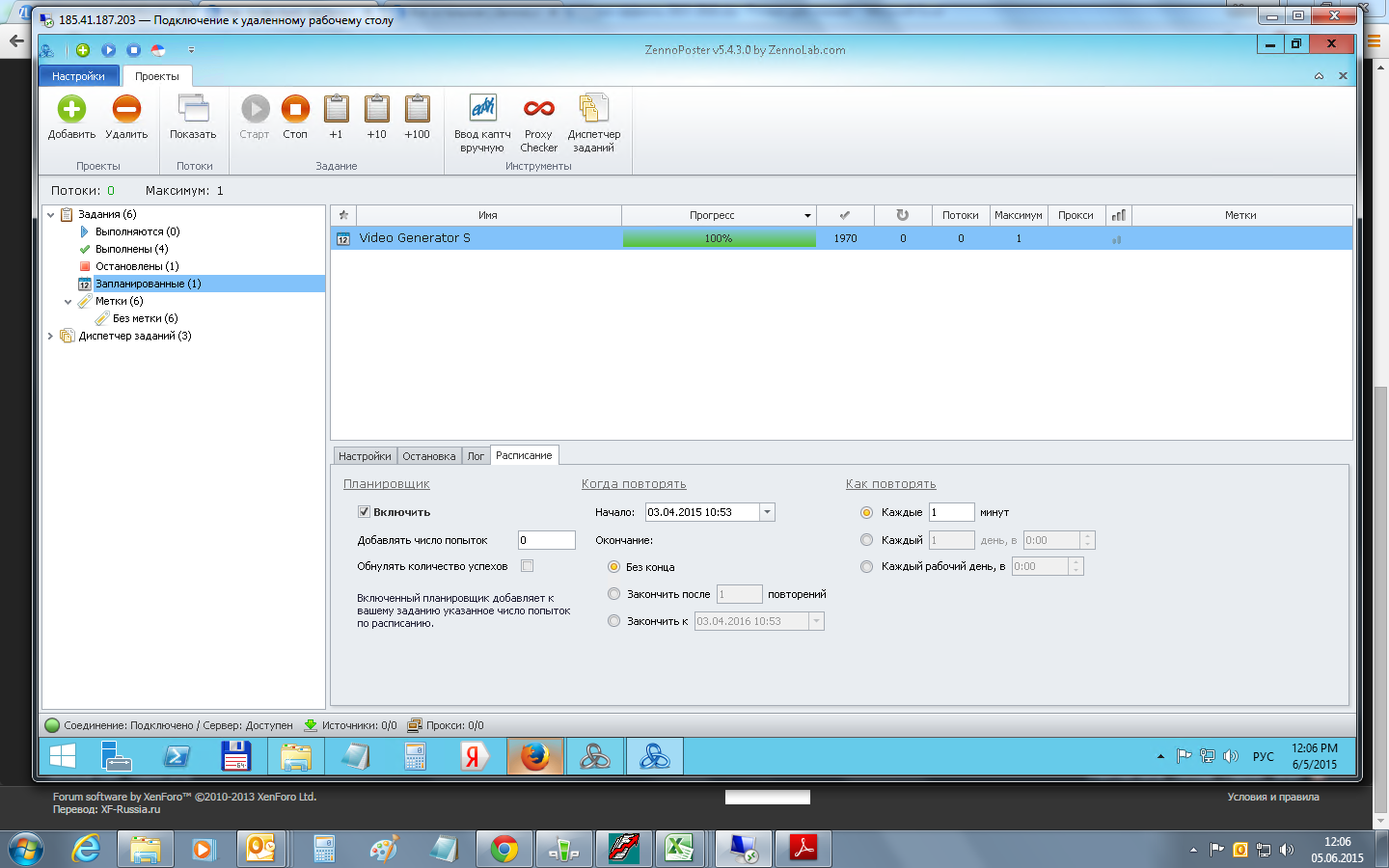Viewport: 1389px width, 868px height.
Task: Click the +10 attempts clipboard icon
Action: [x=376, y=109]
